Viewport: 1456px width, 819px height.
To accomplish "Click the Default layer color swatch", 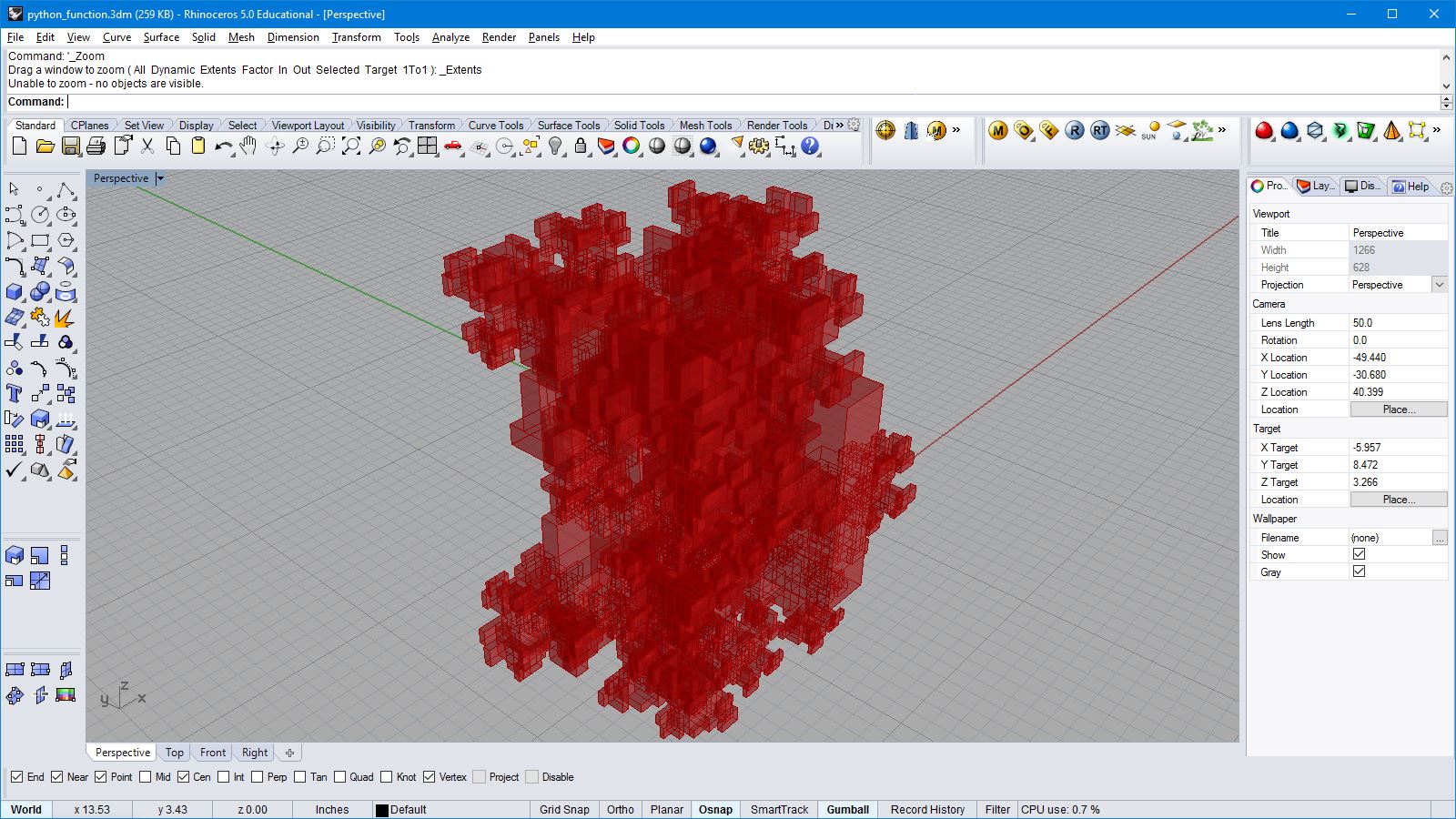I will tap(382, 810).
